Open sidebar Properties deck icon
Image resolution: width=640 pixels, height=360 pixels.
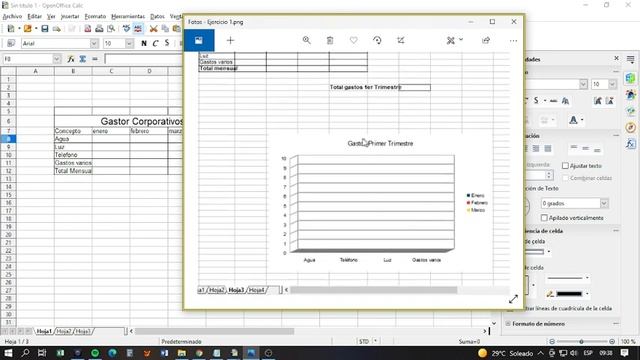point(631,78)
